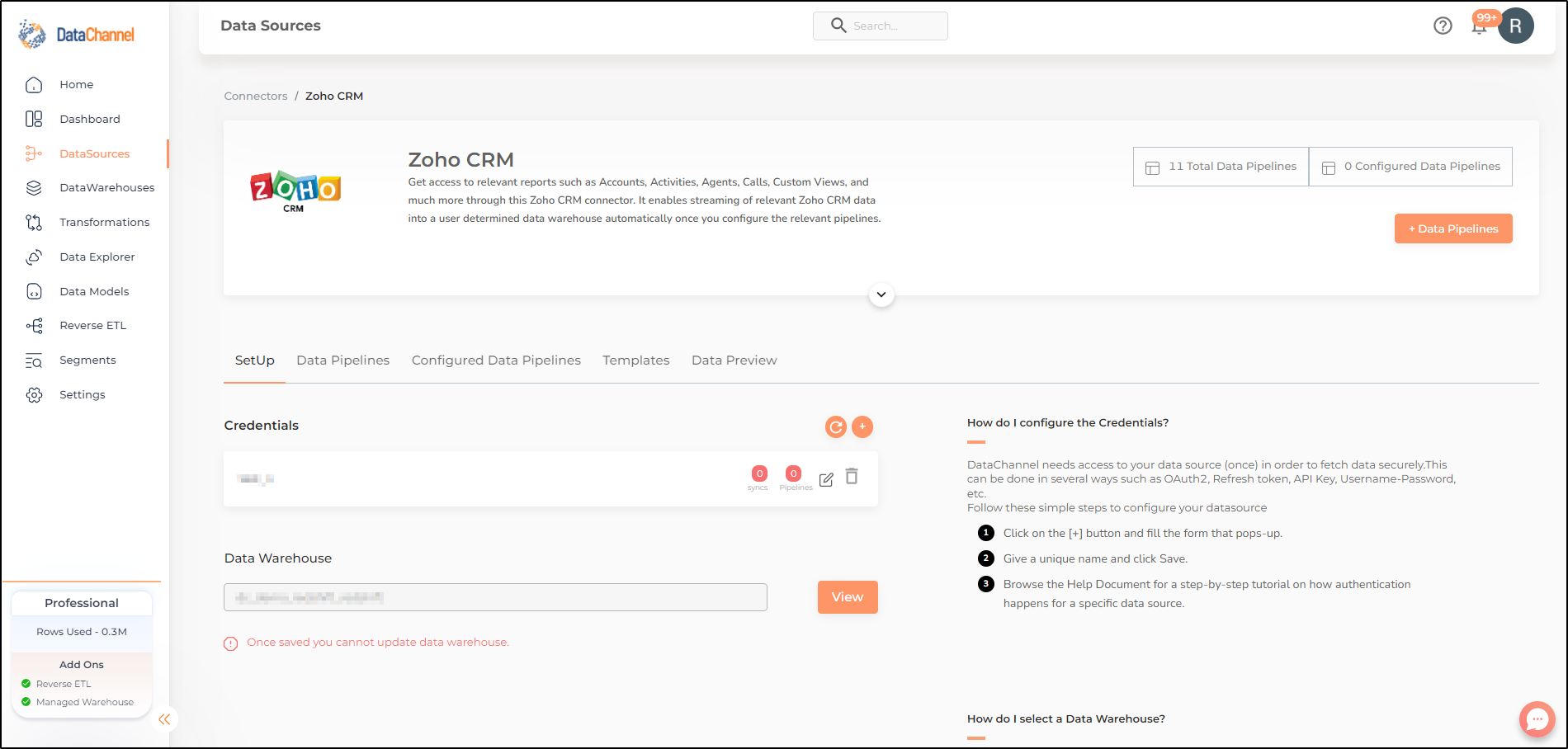Collapse the sidebar with double-chevron
The image size is (1568, 749).
[164, 719]
